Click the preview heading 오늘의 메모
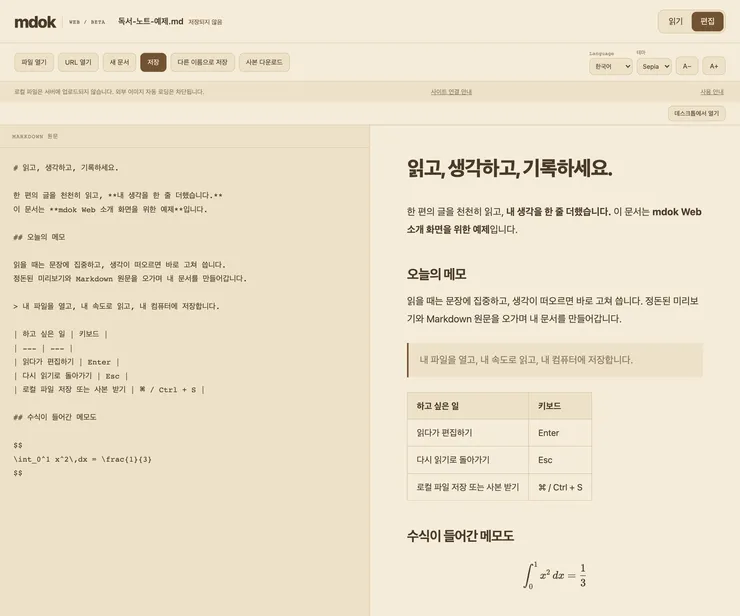Viewport: 740px width, 616px height. [437, 274]
